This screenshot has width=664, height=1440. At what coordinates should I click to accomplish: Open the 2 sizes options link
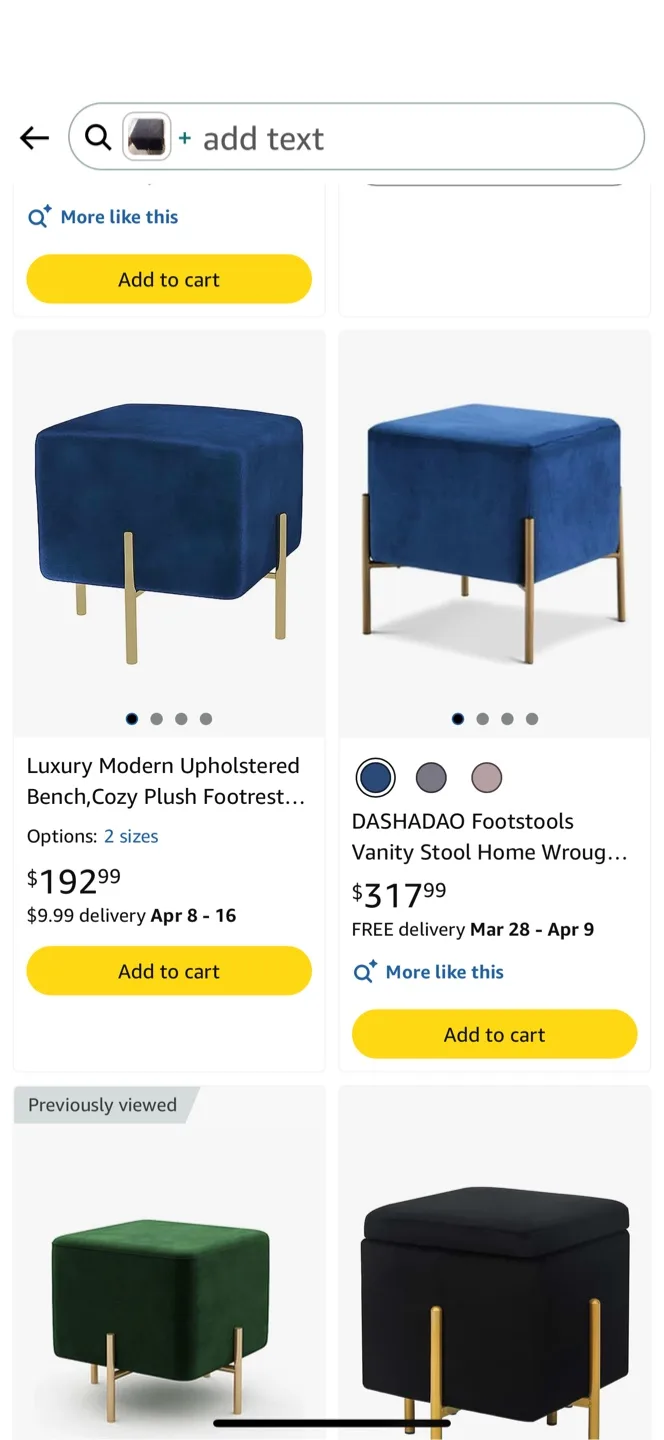pyautogui.click(x=131, y=836)
